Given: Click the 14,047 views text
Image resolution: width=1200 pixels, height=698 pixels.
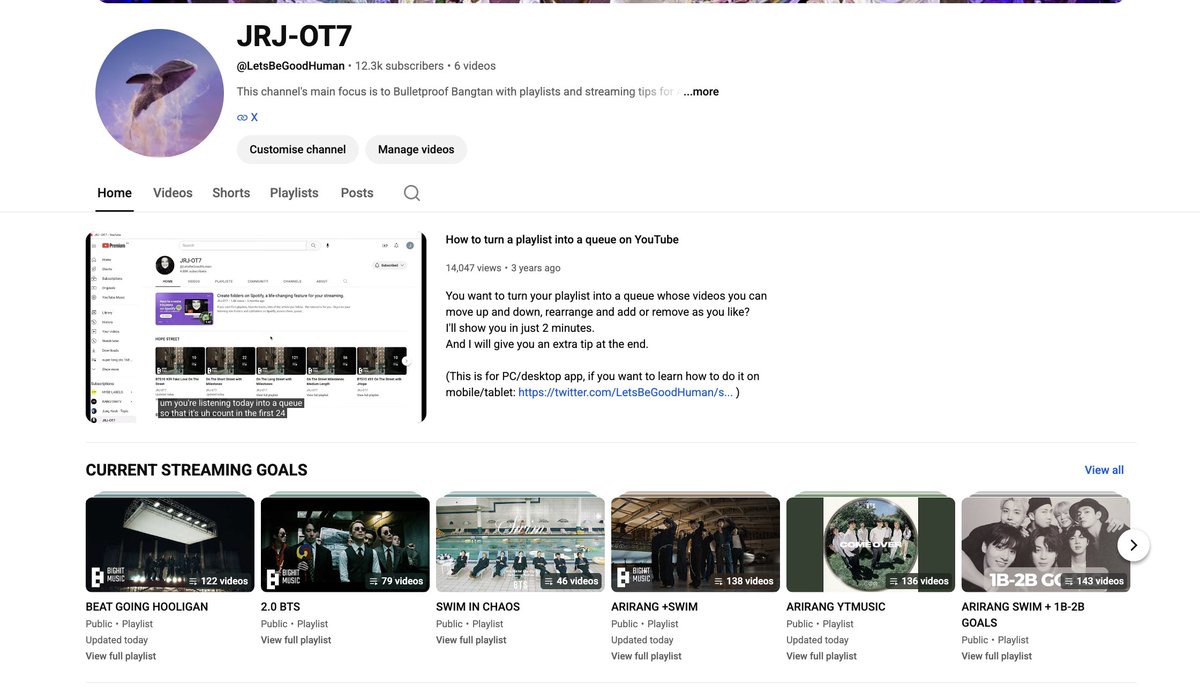Looking at the screenshot, I should point(473,268).
